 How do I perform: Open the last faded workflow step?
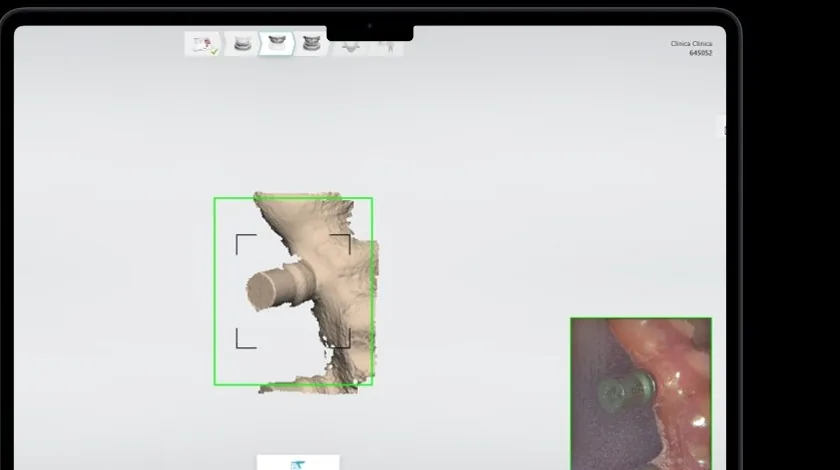pyautogui.click(x=387, y=47)
